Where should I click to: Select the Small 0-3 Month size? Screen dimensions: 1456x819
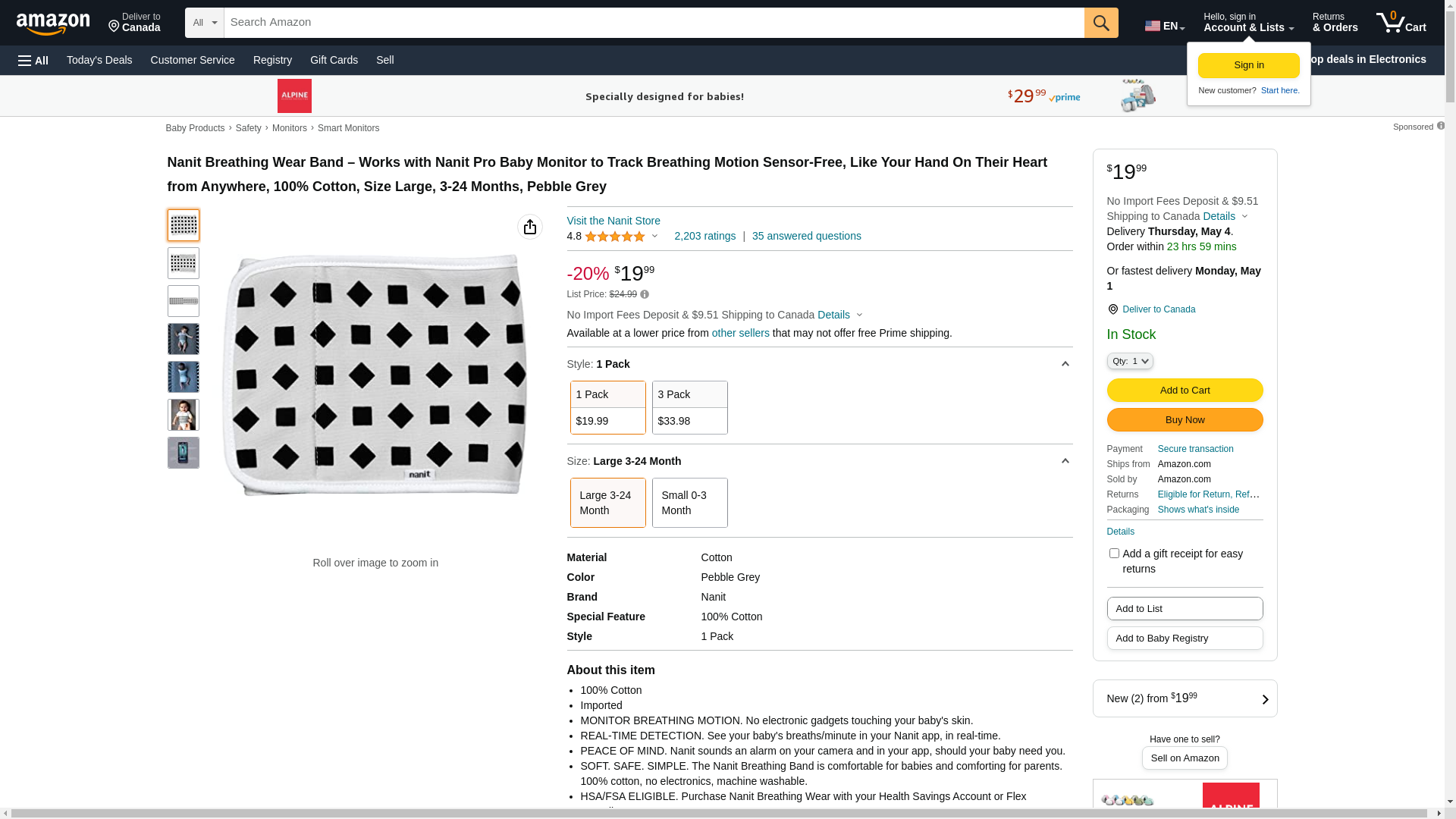click(689, 503)
